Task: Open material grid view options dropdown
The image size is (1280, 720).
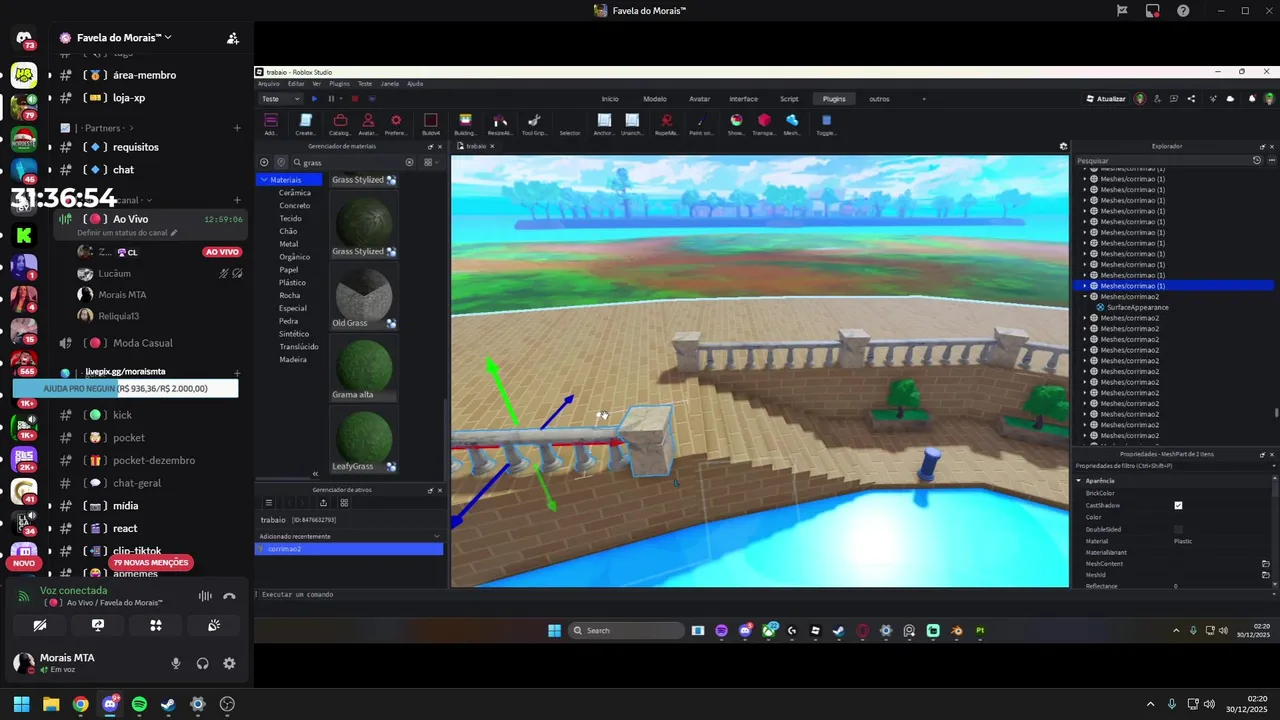Action: point(429,162)
